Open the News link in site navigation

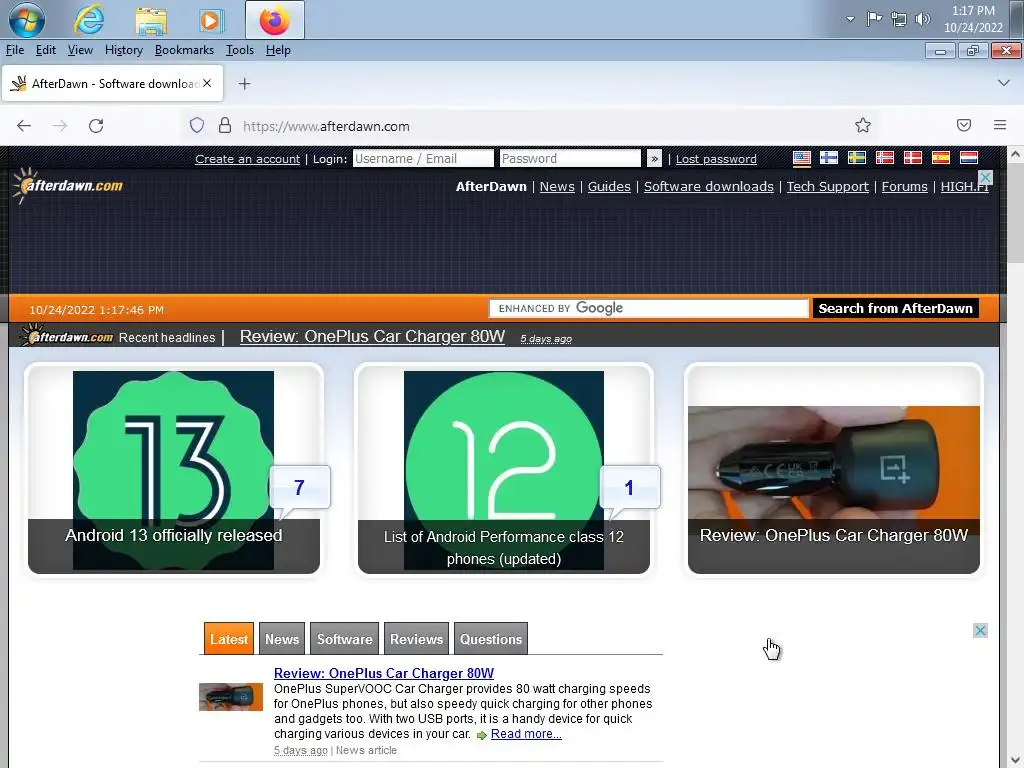[x=557, y=186]
